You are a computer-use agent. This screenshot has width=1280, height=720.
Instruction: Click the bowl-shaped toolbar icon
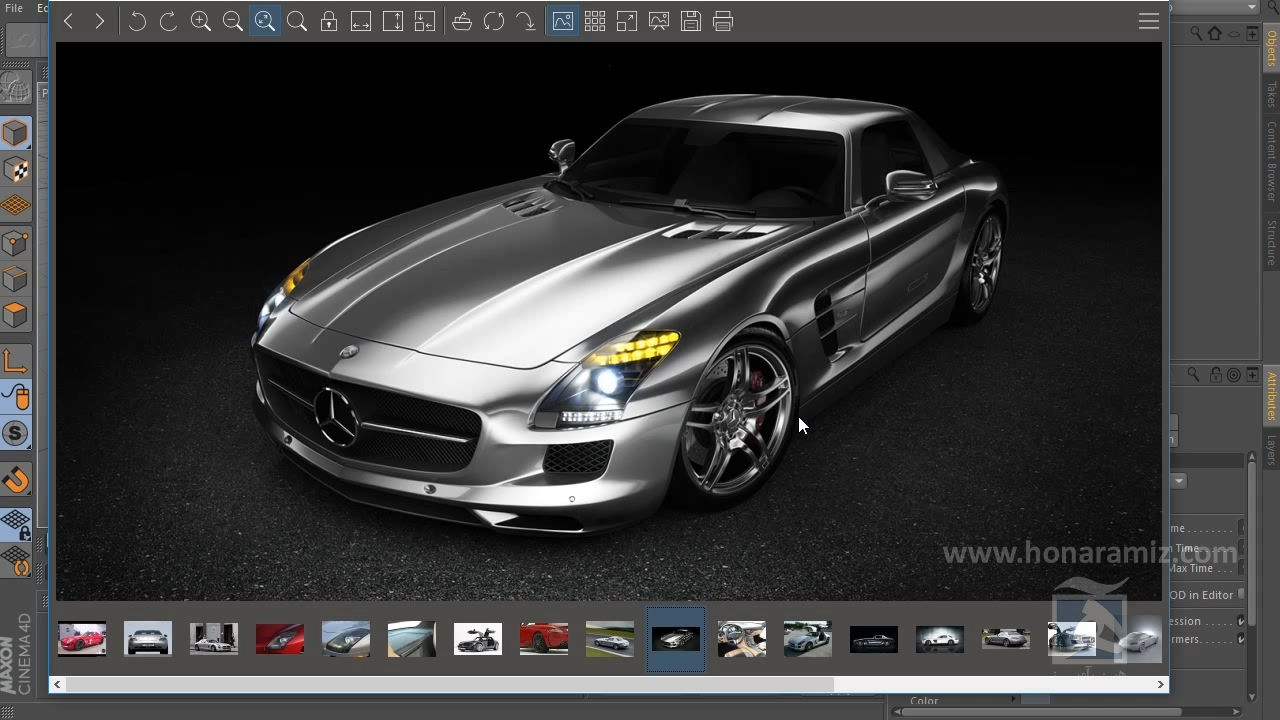462,21
